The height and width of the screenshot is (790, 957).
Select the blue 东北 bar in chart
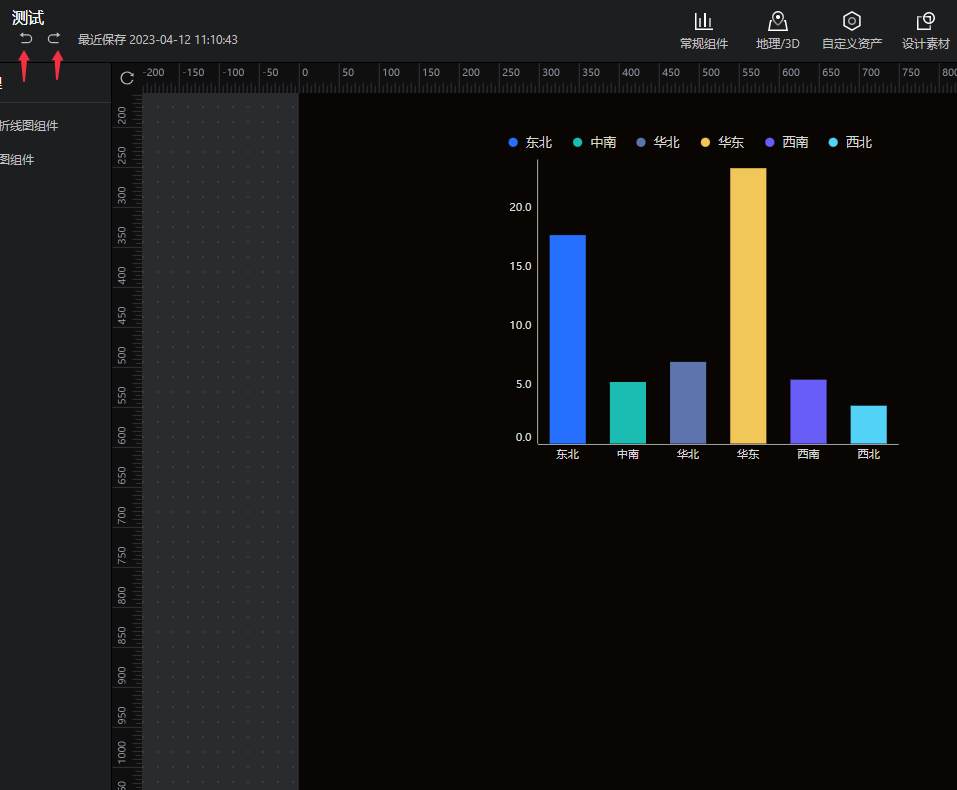567,339
